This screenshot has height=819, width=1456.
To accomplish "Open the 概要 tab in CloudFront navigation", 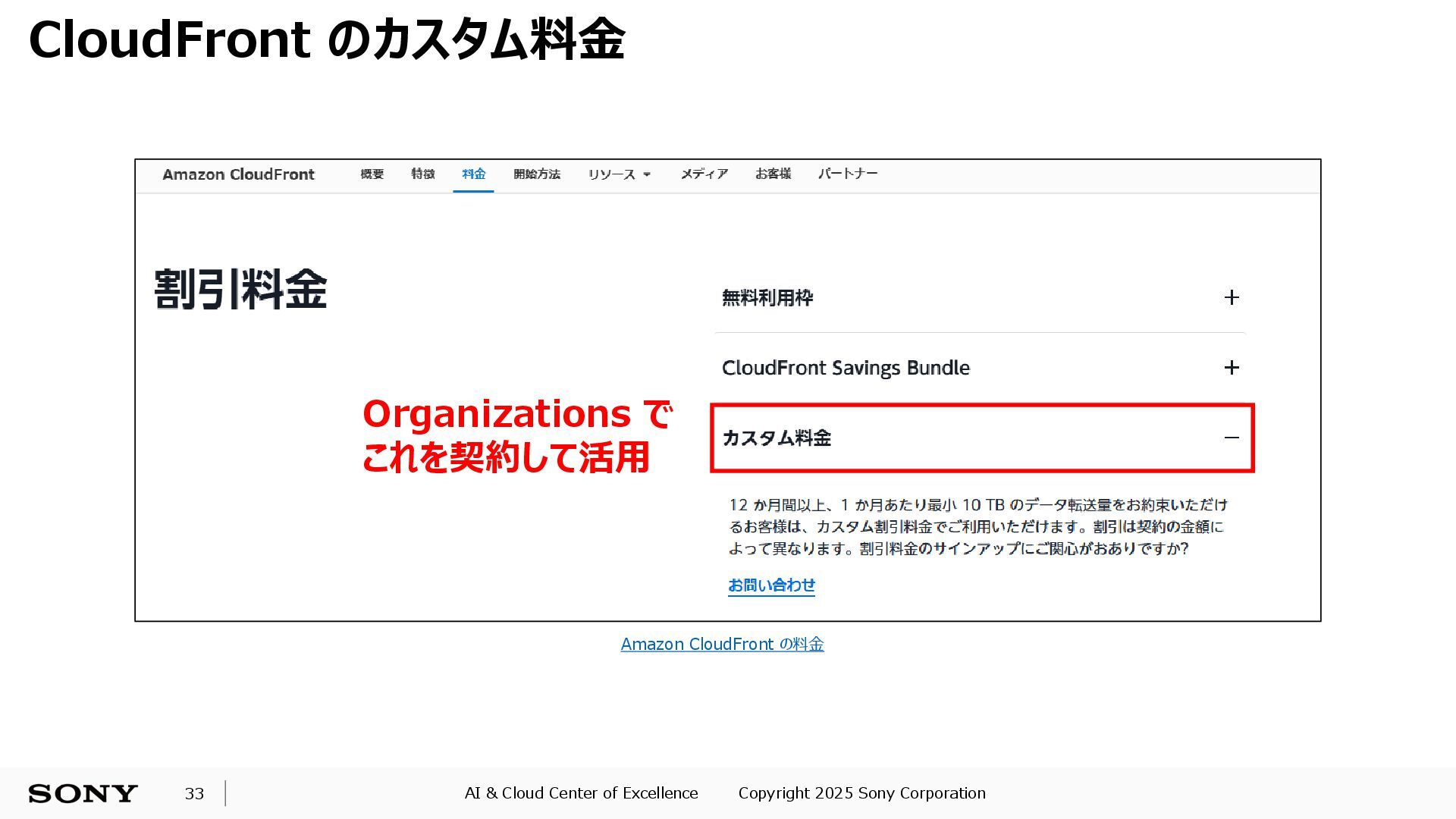I will pyautogui.click(x=372, y=174).
